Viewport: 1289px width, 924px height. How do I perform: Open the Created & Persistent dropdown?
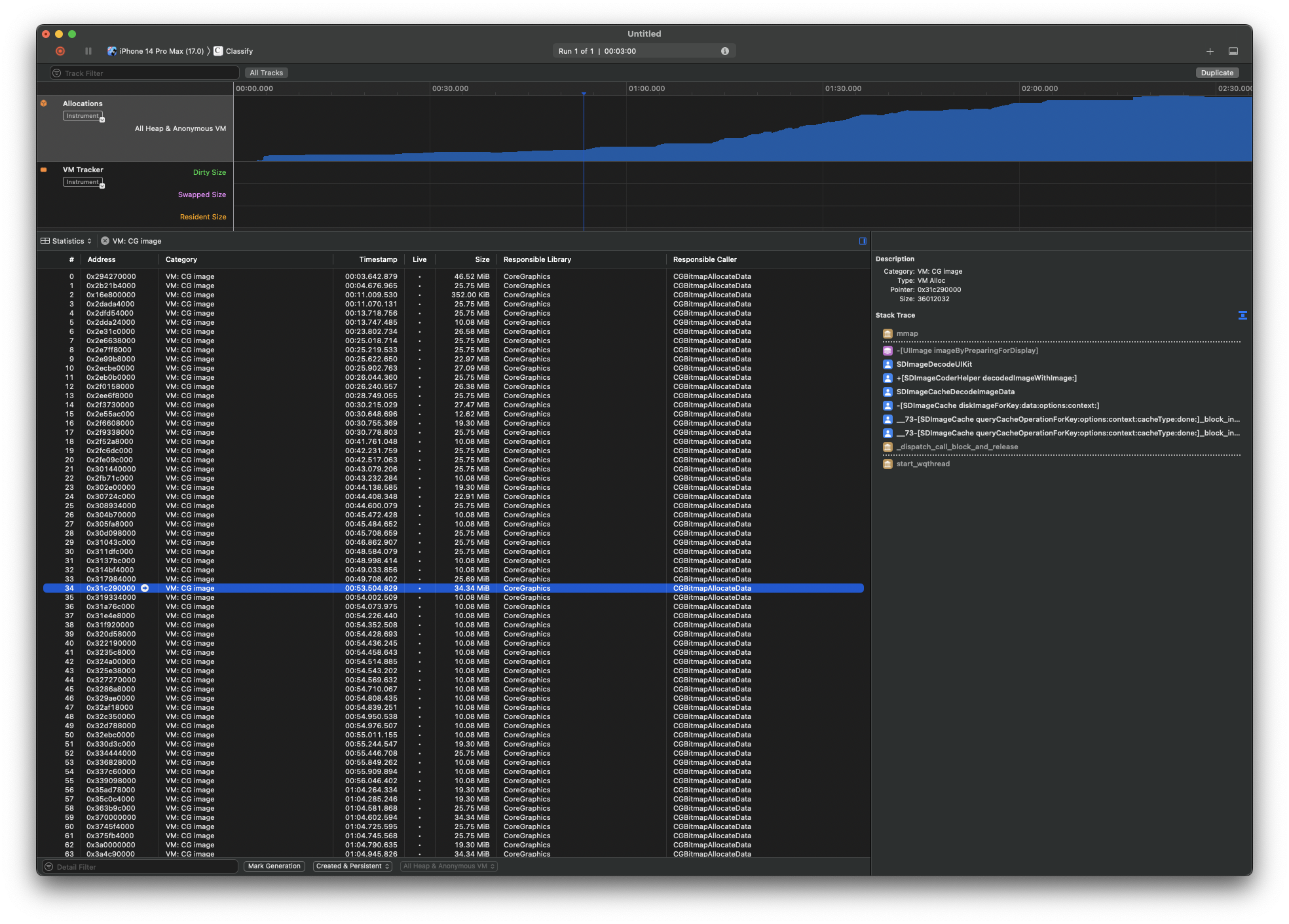[352, 866]
